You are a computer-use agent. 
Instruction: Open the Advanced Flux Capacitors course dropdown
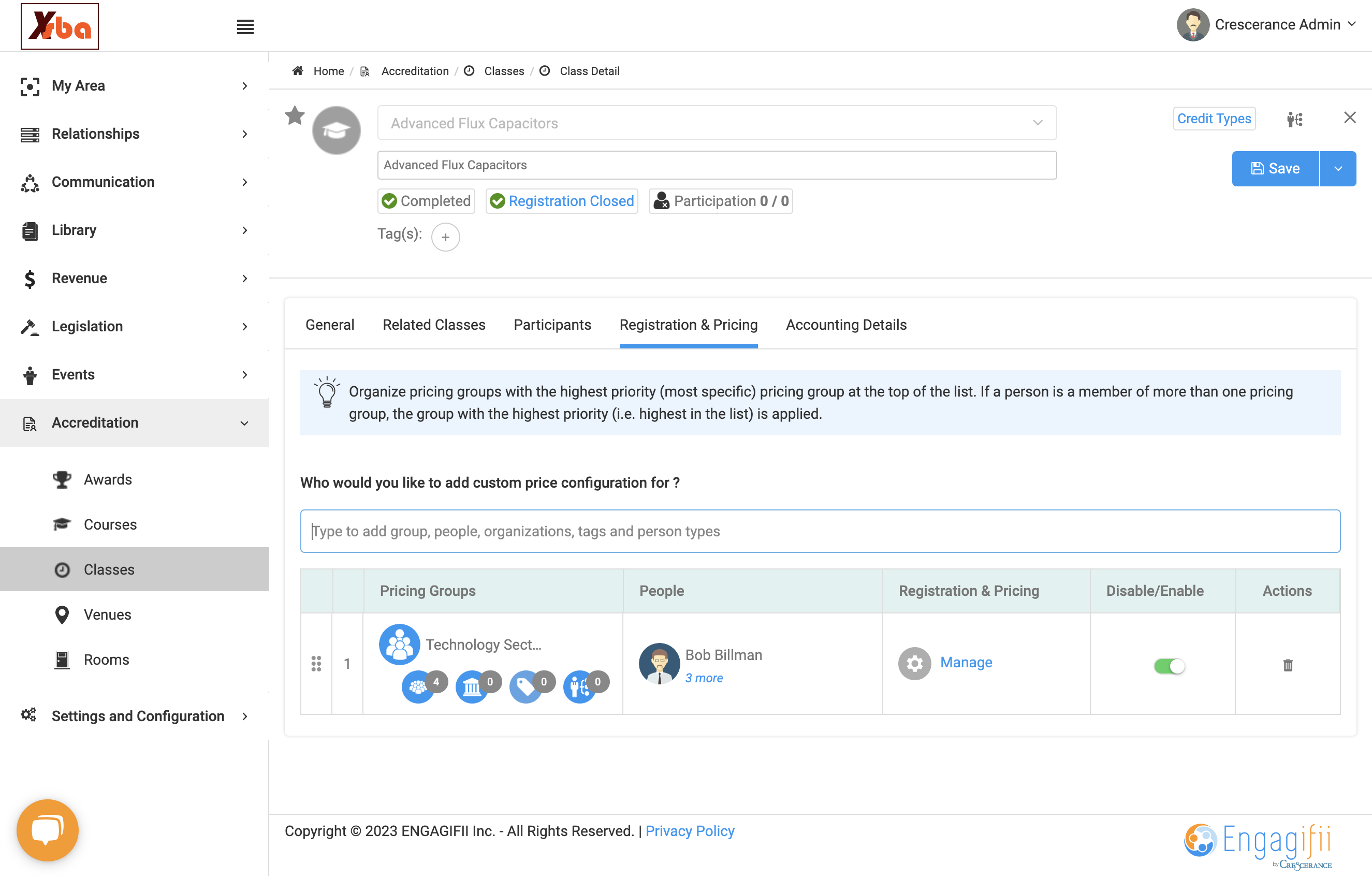[717, 123]
